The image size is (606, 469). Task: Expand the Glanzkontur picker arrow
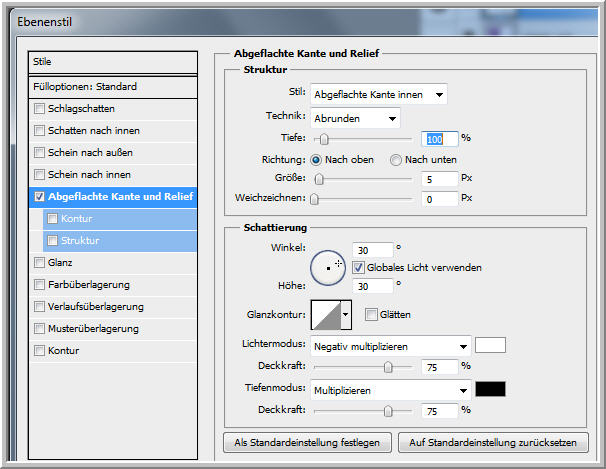point(346,314)
